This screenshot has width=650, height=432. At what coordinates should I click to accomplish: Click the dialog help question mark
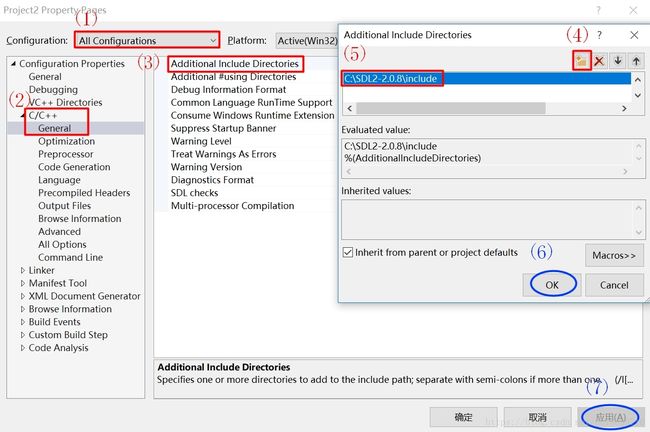[x=600, y=35]
